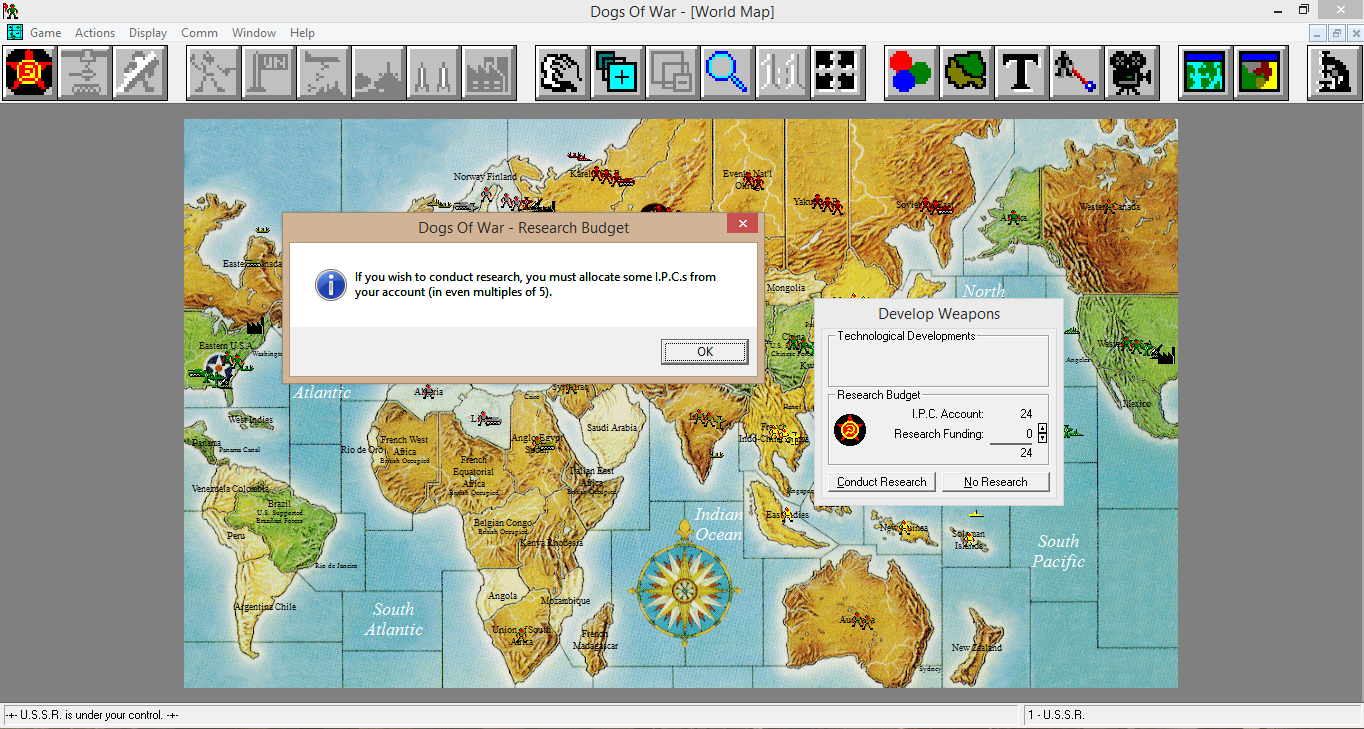Click the greyed combat soldier toolbar icon
This screenshot has height=729, width=1364.
(x=213, y=73)
